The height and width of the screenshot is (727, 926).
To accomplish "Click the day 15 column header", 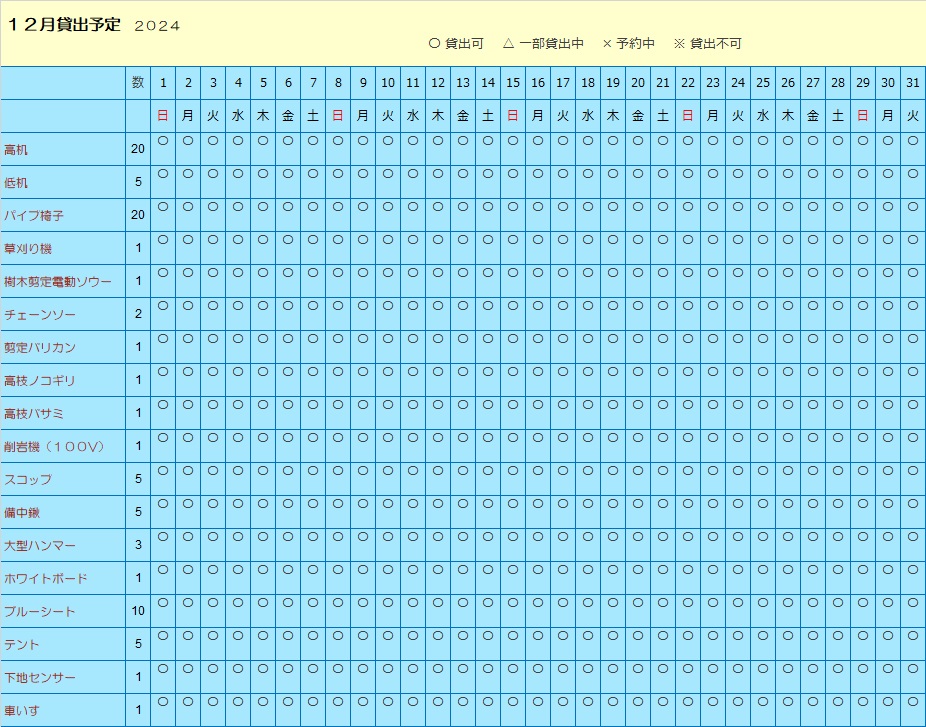I will (x=513, y=83).
